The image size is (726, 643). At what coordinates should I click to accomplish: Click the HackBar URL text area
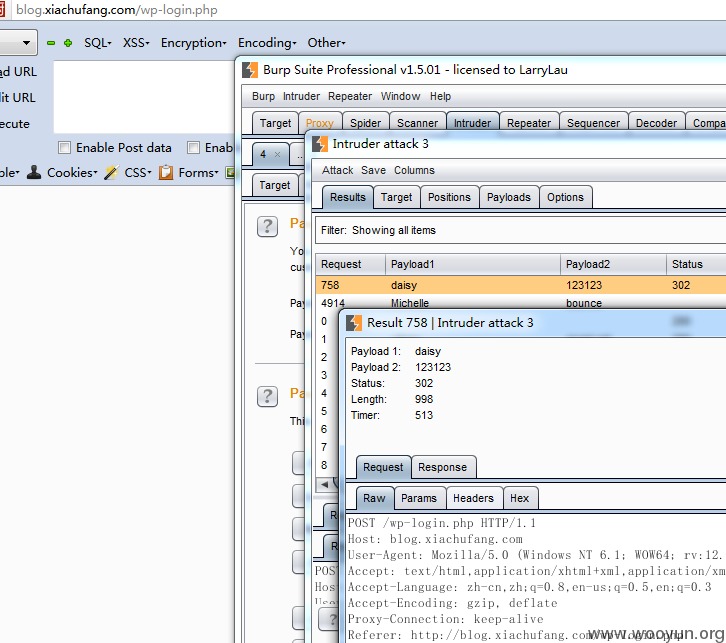[x=144, y=97]
